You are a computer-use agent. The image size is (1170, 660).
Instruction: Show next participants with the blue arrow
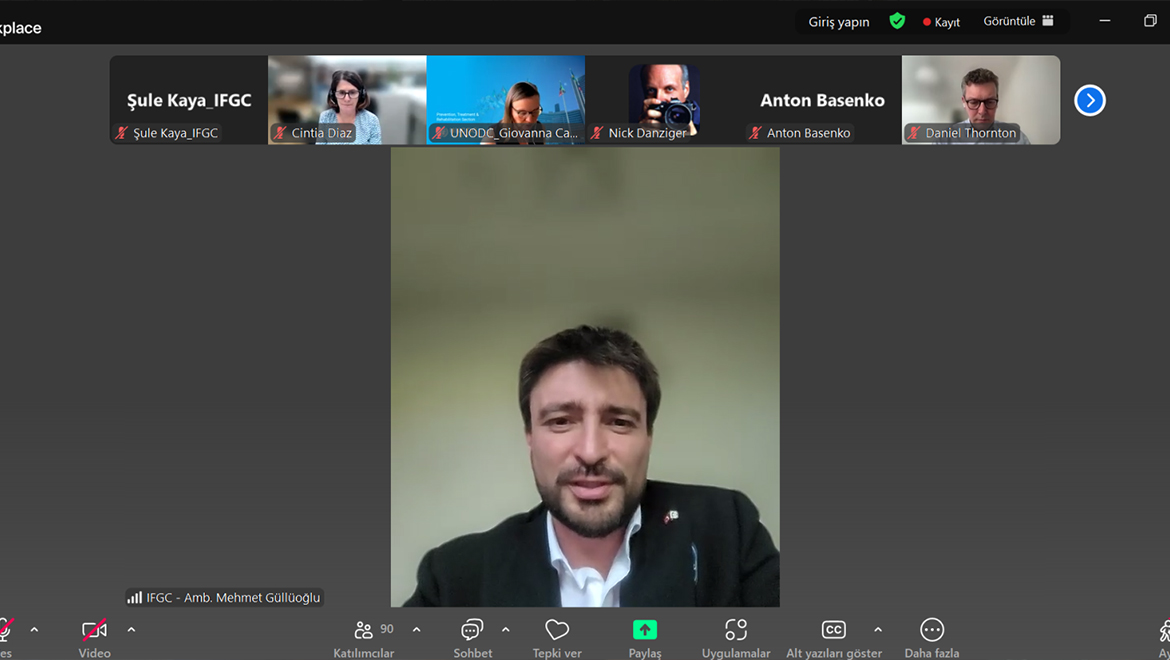(1089, 100)
